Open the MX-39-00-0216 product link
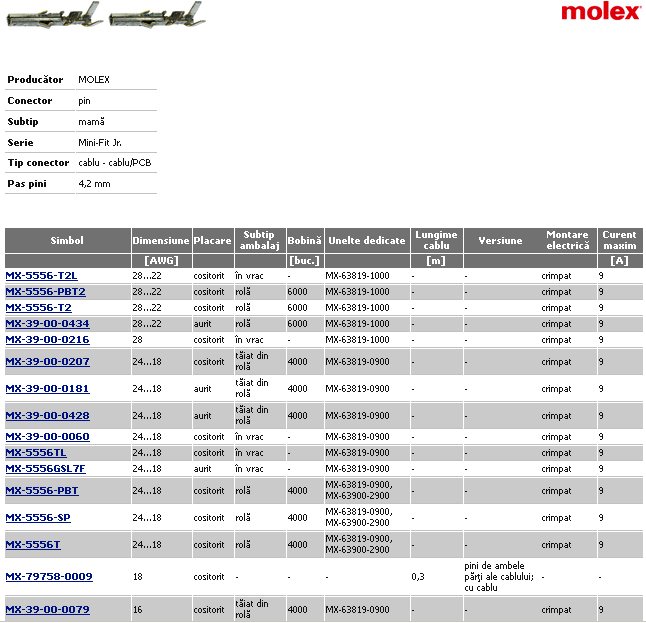646x623 pixels. click(x=47, y=340)
